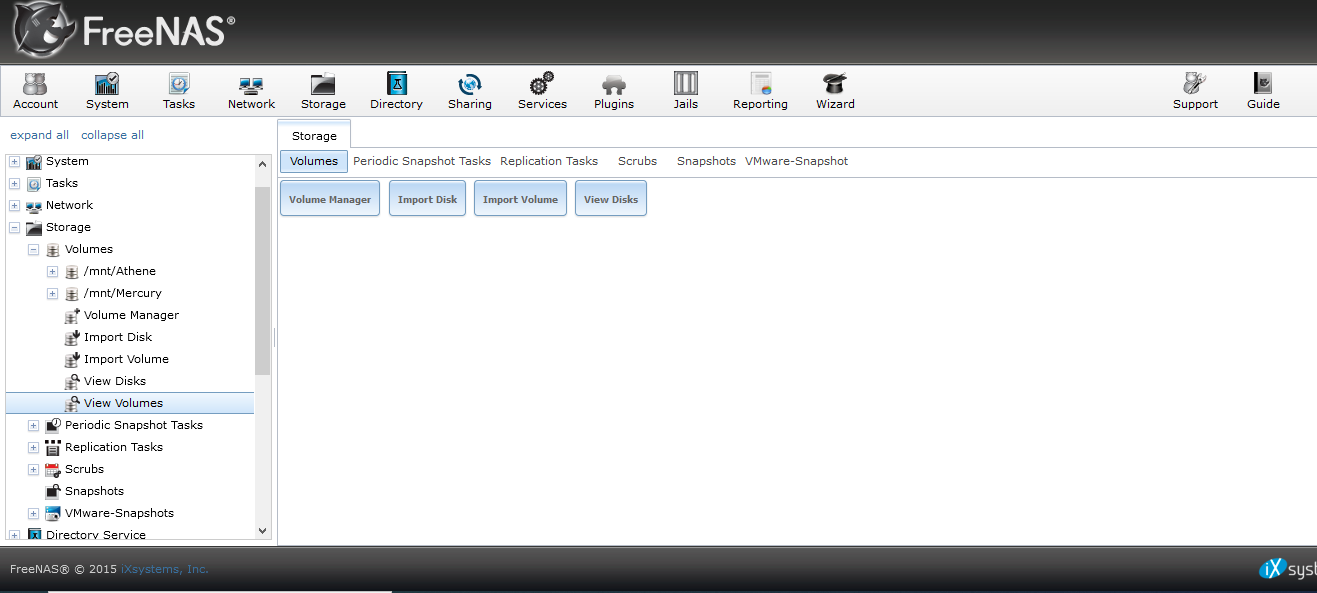Open the System toolbar icon
Image resolution: width=1317 pixels, height=593 pixels.
107,90
